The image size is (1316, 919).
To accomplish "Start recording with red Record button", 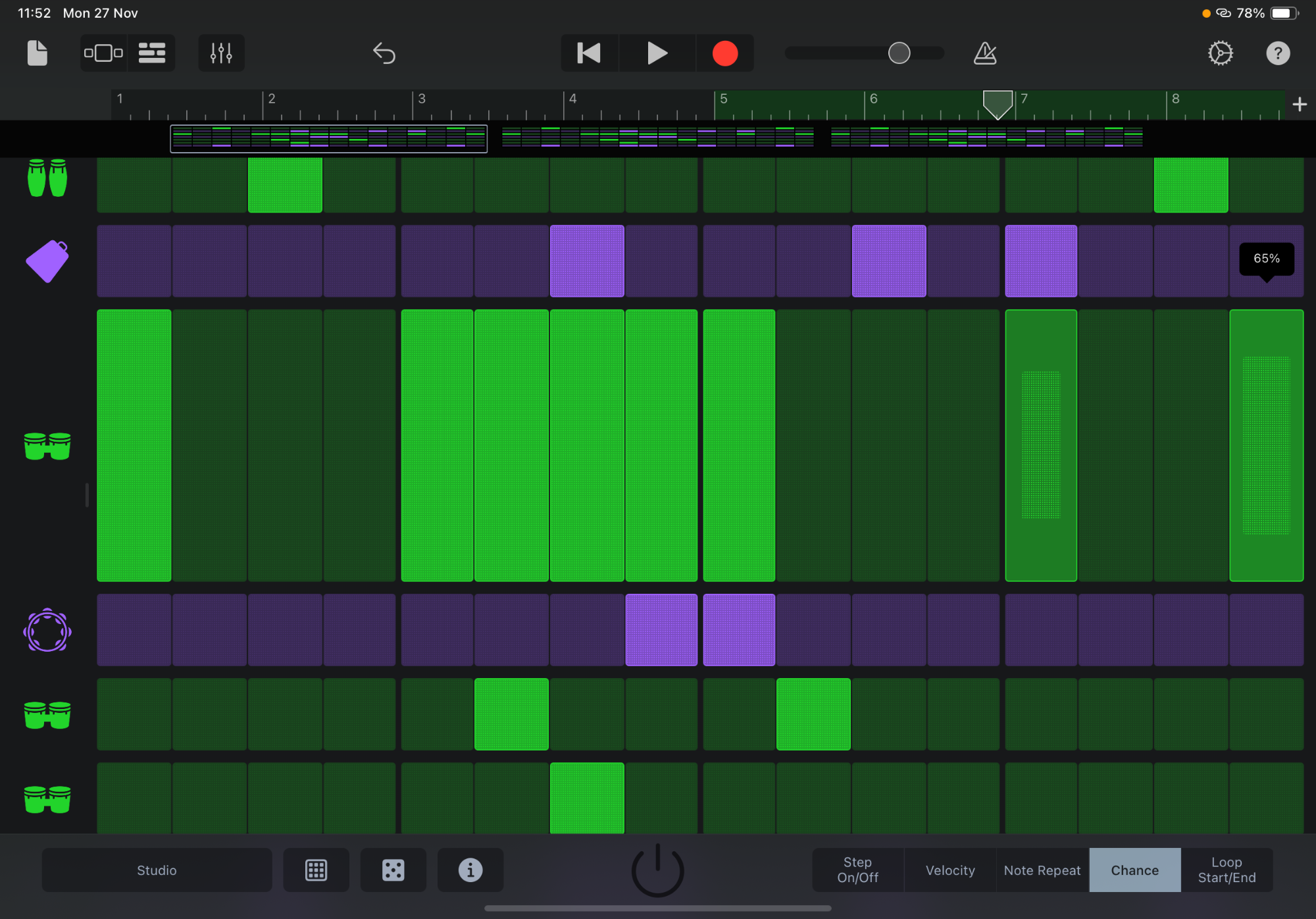I will coord(725,53).
